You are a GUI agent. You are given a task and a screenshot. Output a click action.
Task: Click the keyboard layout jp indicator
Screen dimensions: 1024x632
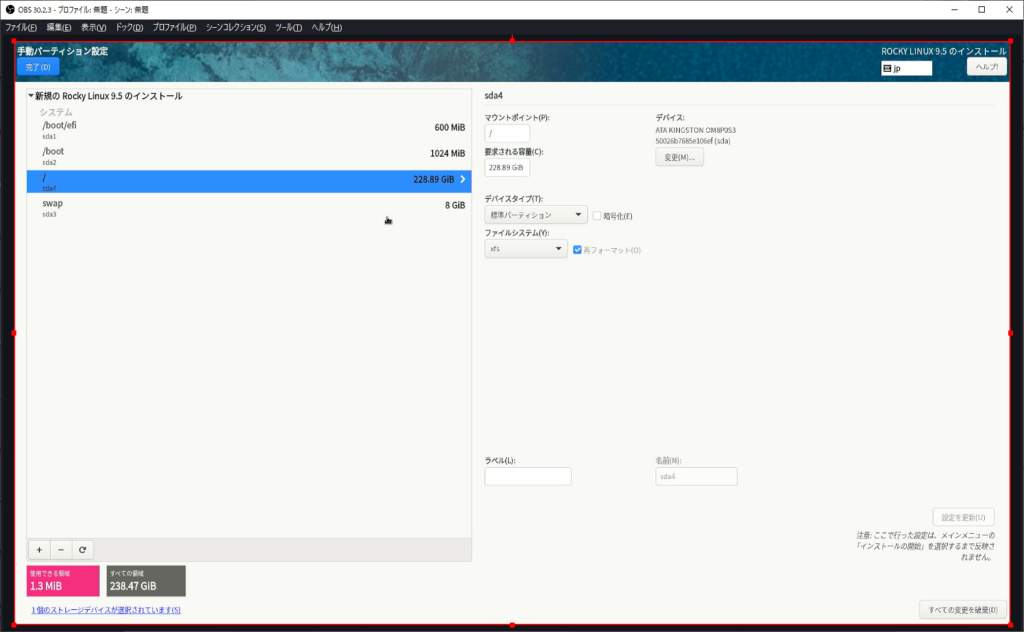906,68
